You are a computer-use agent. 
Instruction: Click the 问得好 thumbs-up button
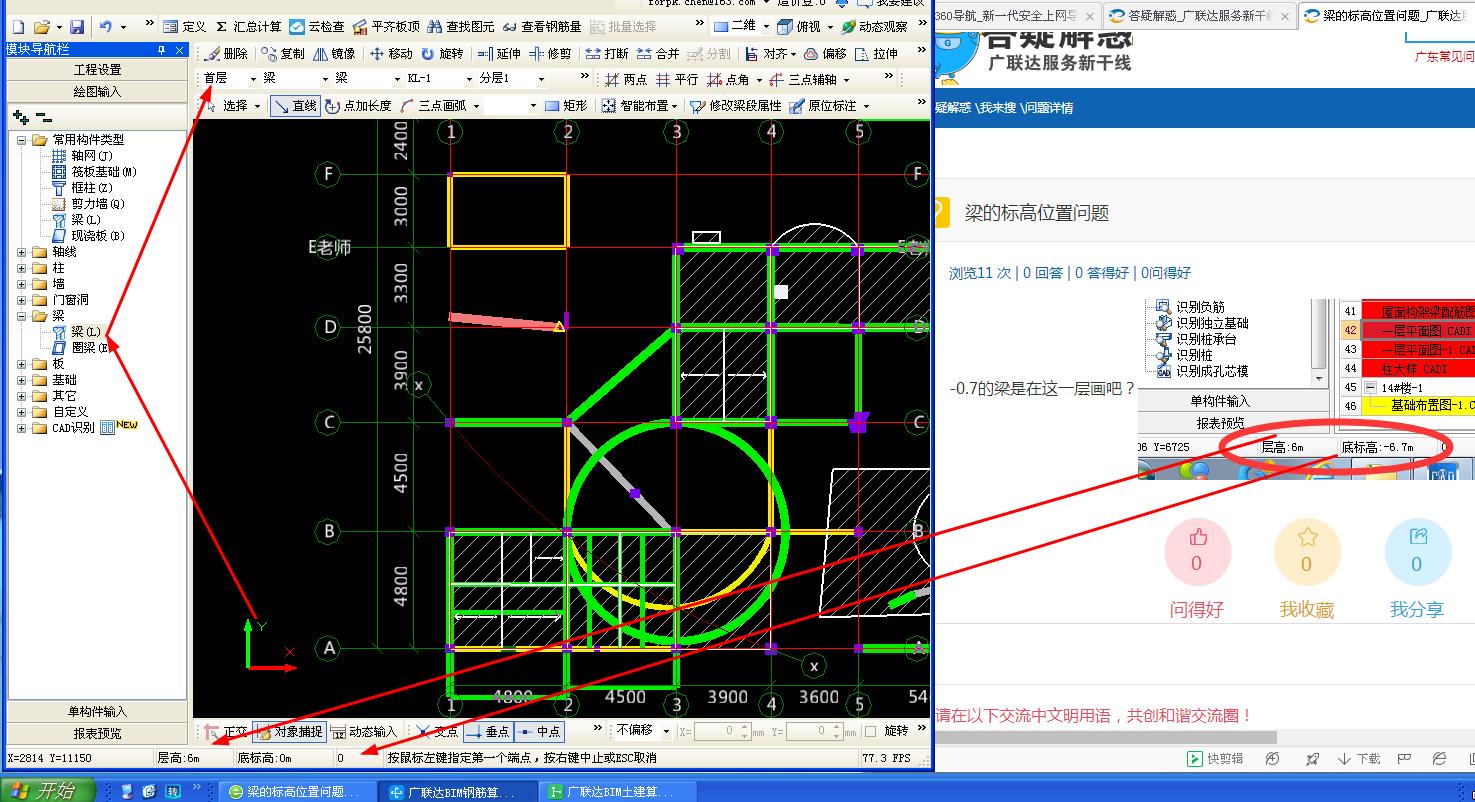(1197, 552)
